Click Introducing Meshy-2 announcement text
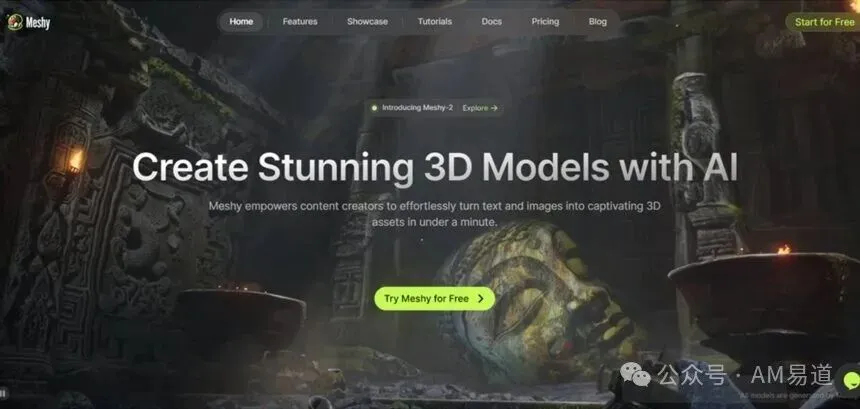The height and width of the screenshot is (409, 860). click(x=417, y=108)
